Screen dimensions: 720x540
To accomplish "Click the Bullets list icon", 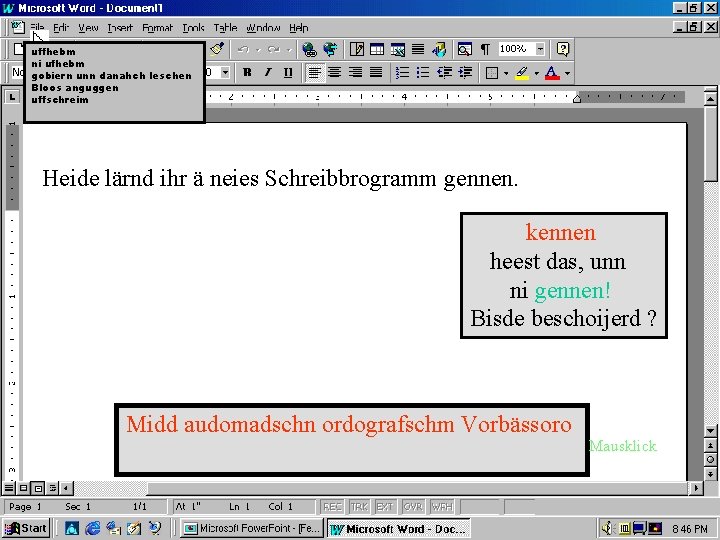I will pos(423,73).
